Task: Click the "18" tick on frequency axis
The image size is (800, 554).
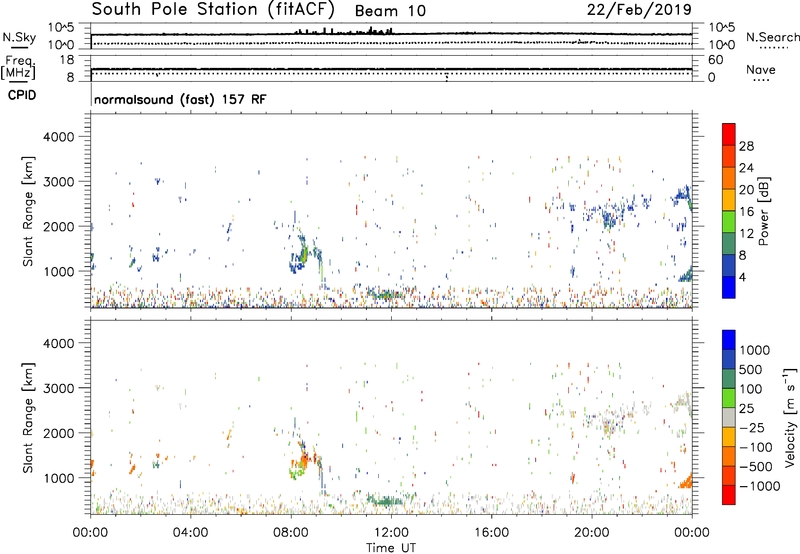Action: point(67,60)
